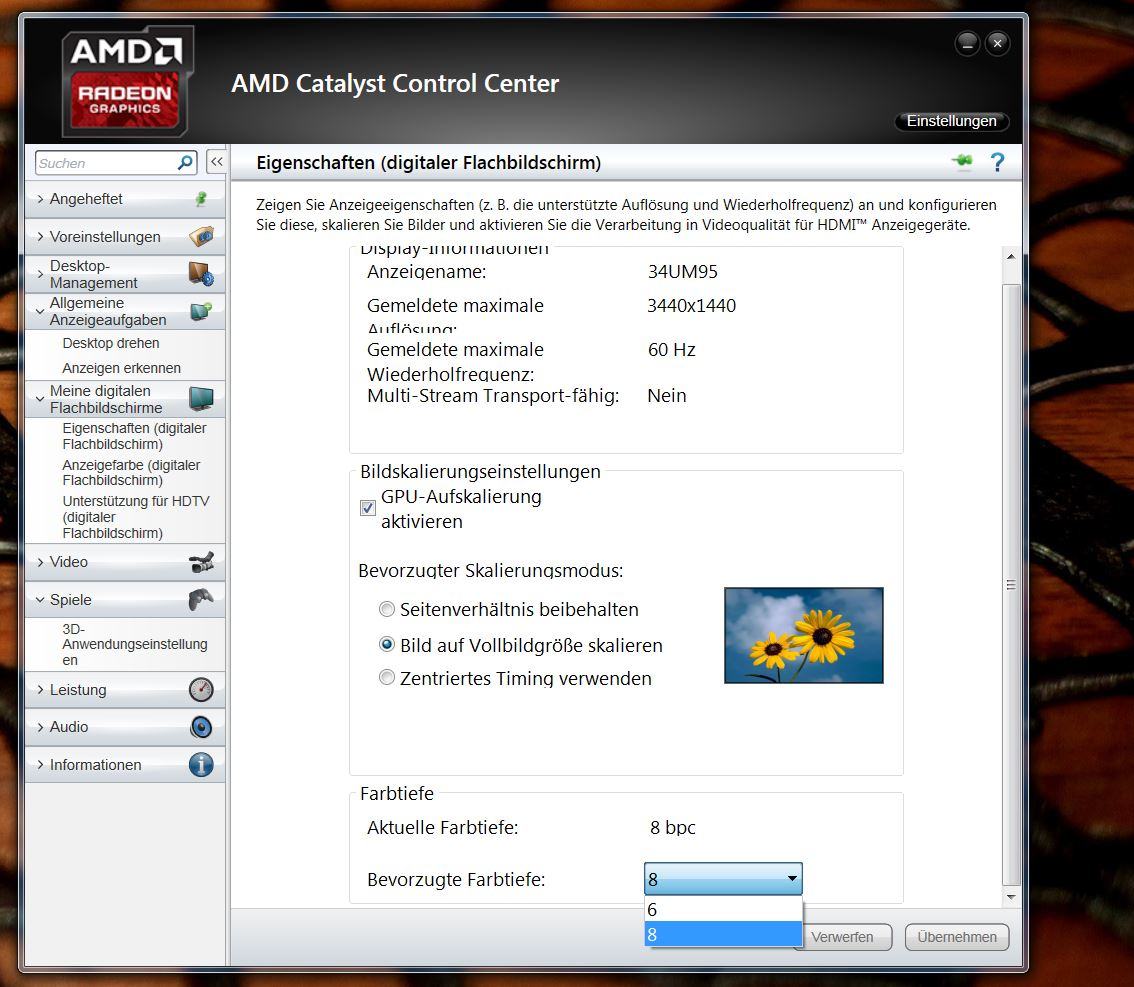
Task: Toggle the GPU-Aufskalierung aktivieren checkbox
Action: [x=367, y=508]
